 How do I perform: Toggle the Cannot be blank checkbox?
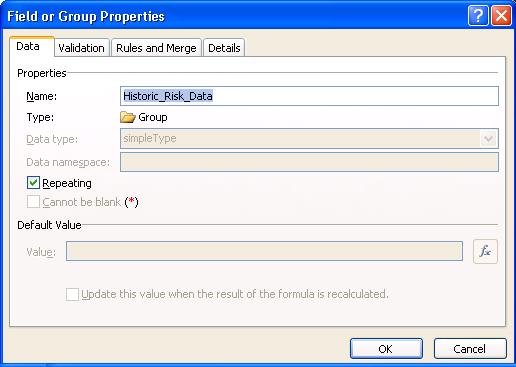33,202
